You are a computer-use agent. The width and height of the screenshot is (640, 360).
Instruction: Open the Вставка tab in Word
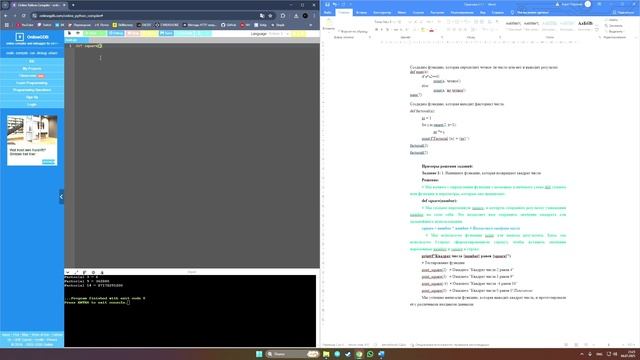point(361,13)
